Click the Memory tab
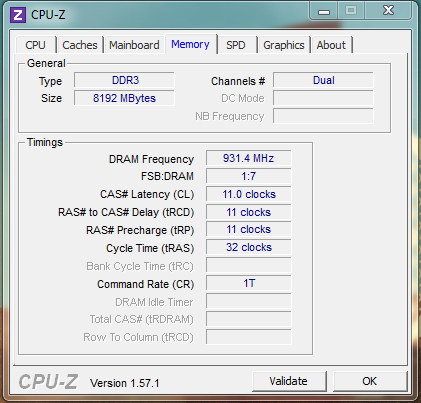The image size is (421, 403). pos(190,44)
